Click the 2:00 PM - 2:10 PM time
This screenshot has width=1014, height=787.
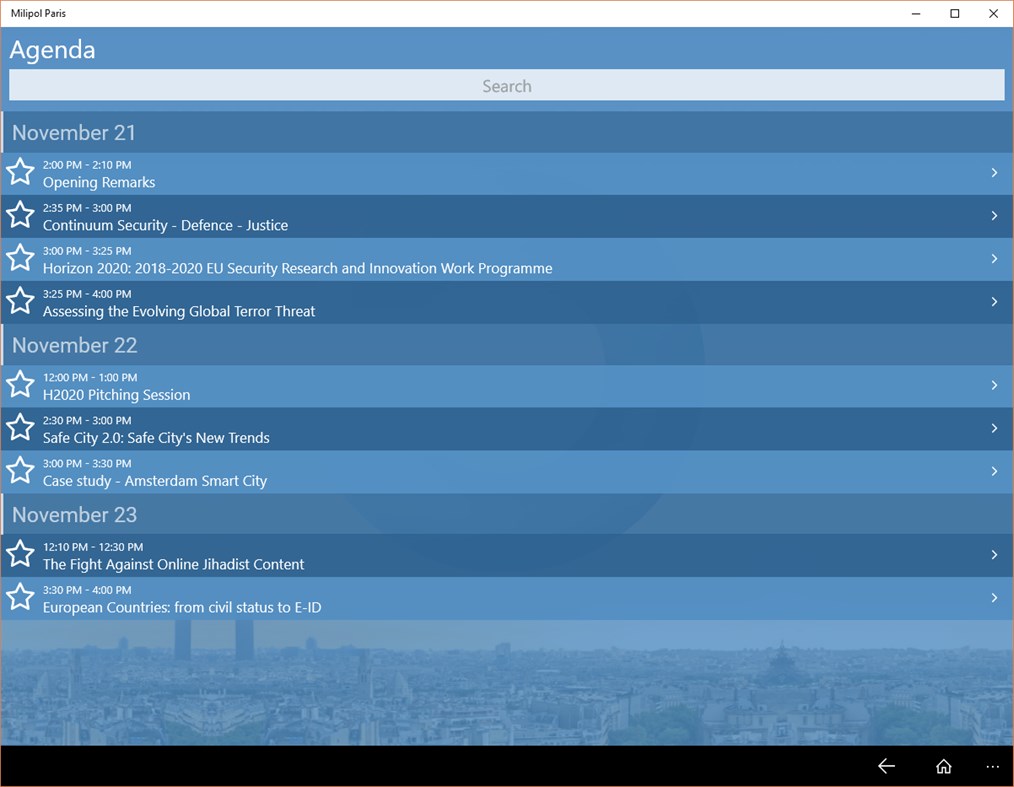pyautogui.click(x=87, y=165)
